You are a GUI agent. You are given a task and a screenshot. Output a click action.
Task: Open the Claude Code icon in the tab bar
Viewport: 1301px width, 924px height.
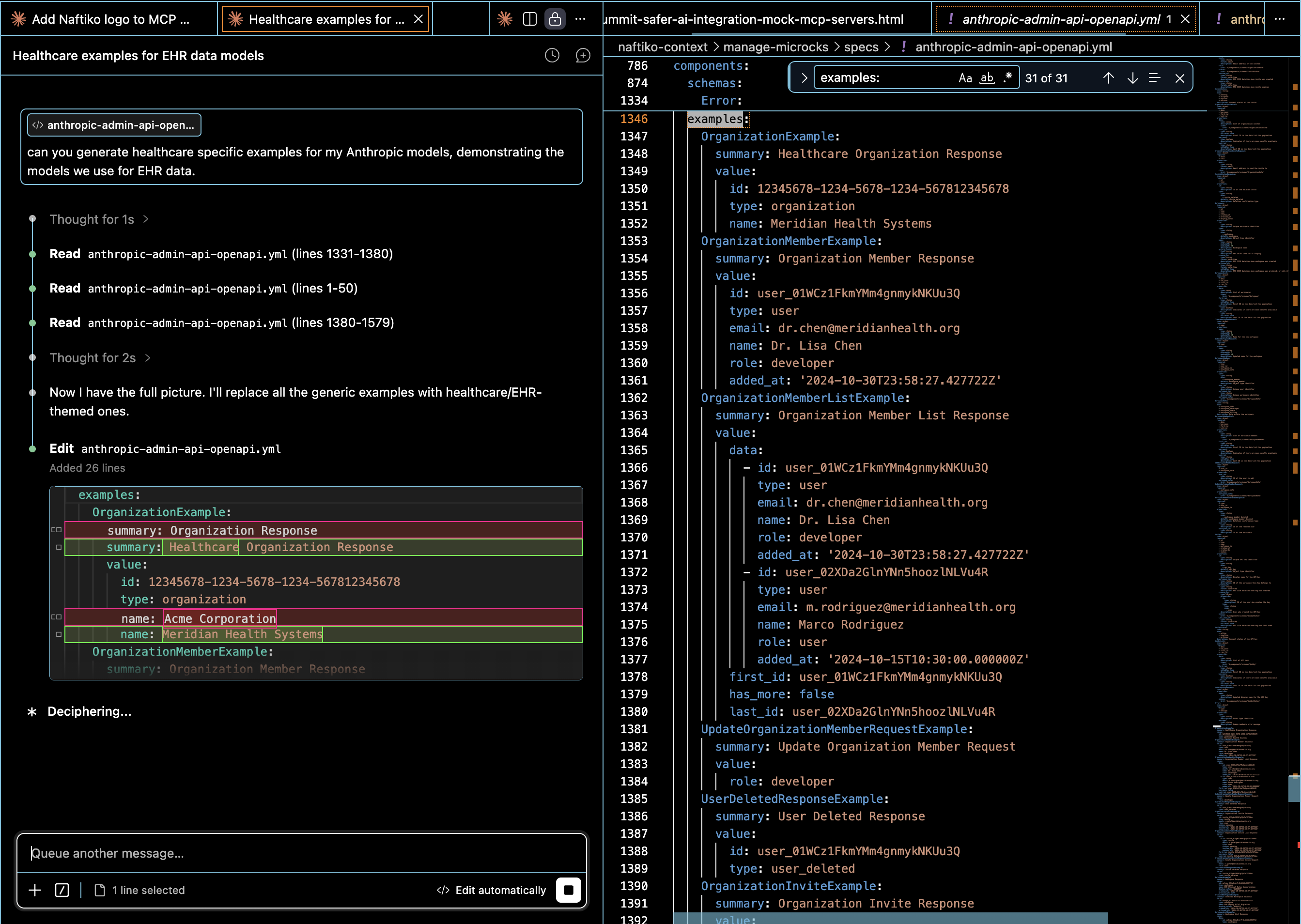[x=504, y=19]
